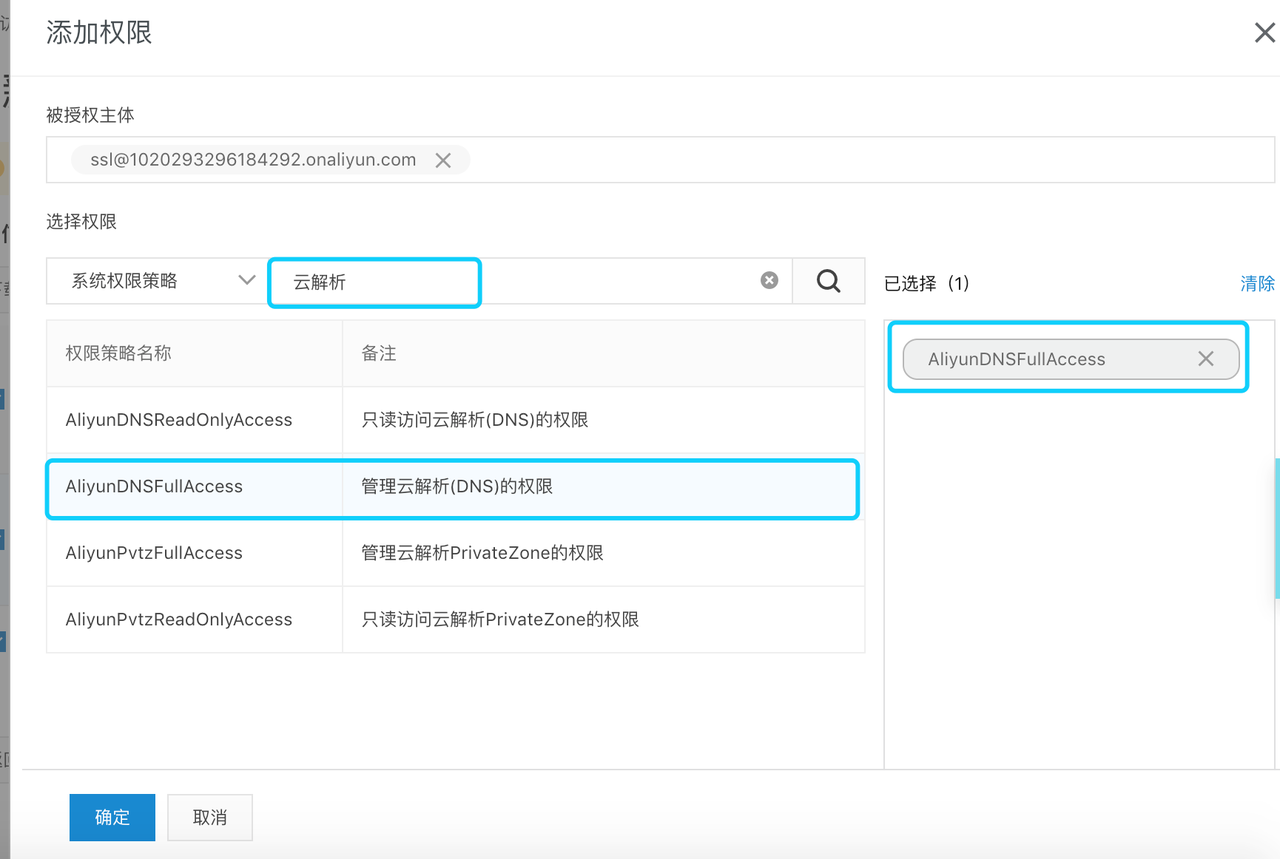Confirm with the 确定 button

point(112,817)
